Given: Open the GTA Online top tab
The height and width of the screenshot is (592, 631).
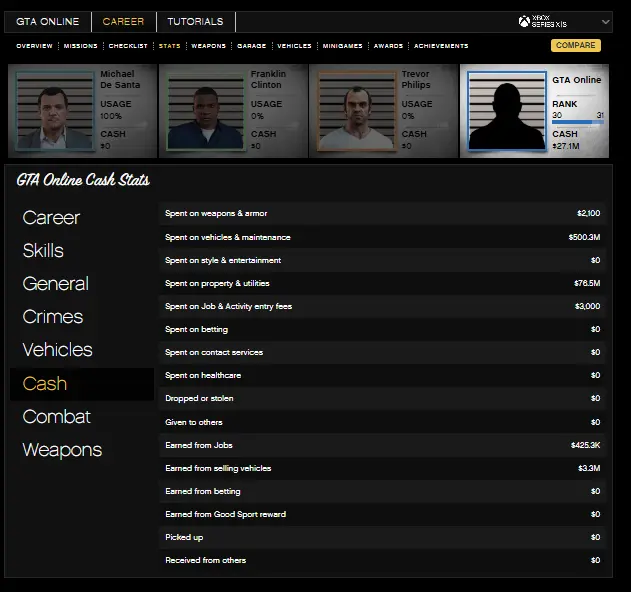Looking at the screenshot, I should (47, 22).
